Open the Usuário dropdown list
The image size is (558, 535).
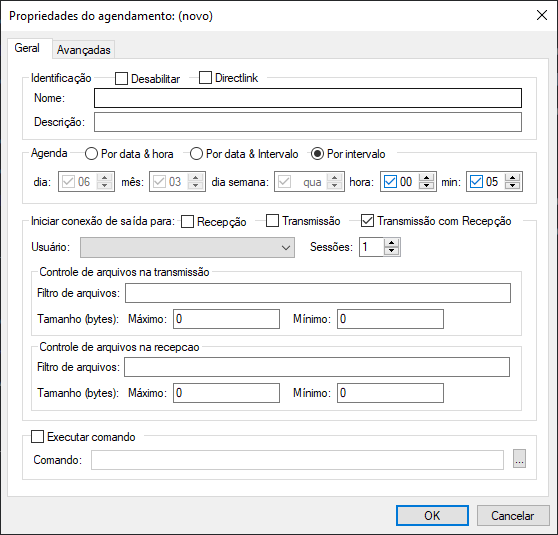[x=187, y=247]
